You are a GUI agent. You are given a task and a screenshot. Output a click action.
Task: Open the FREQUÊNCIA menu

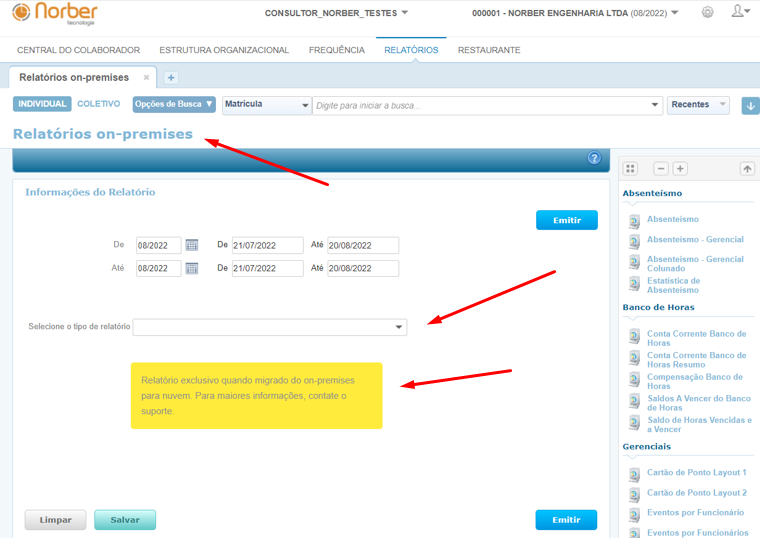(336, 50)
